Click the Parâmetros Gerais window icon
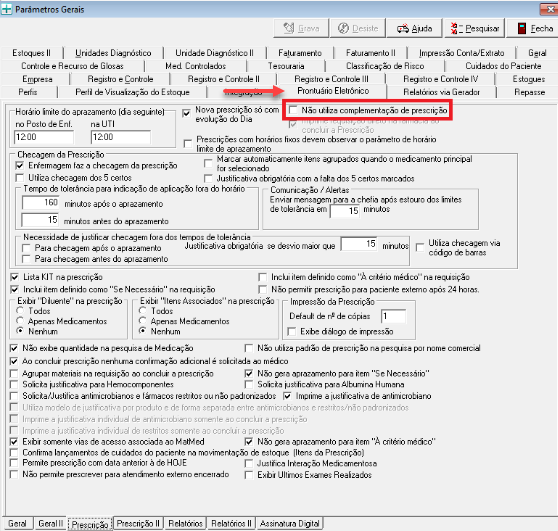The height and width of the screenshot is (531, 558). point(6,9)
